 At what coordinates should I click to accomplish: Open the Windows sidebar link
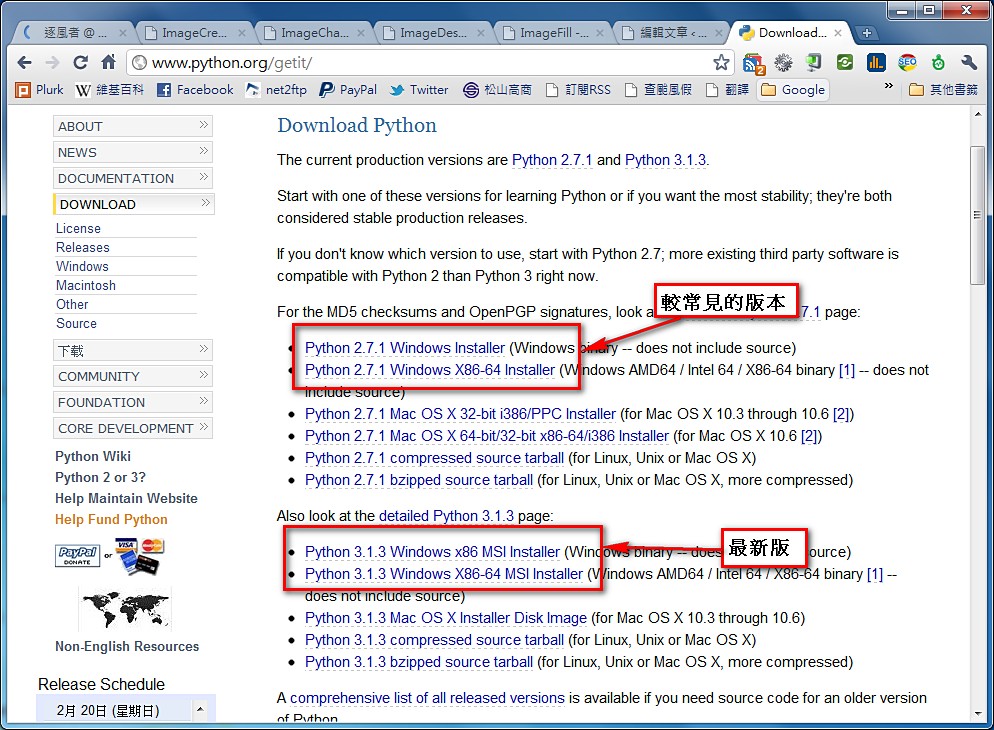click(x=82, y=266)
